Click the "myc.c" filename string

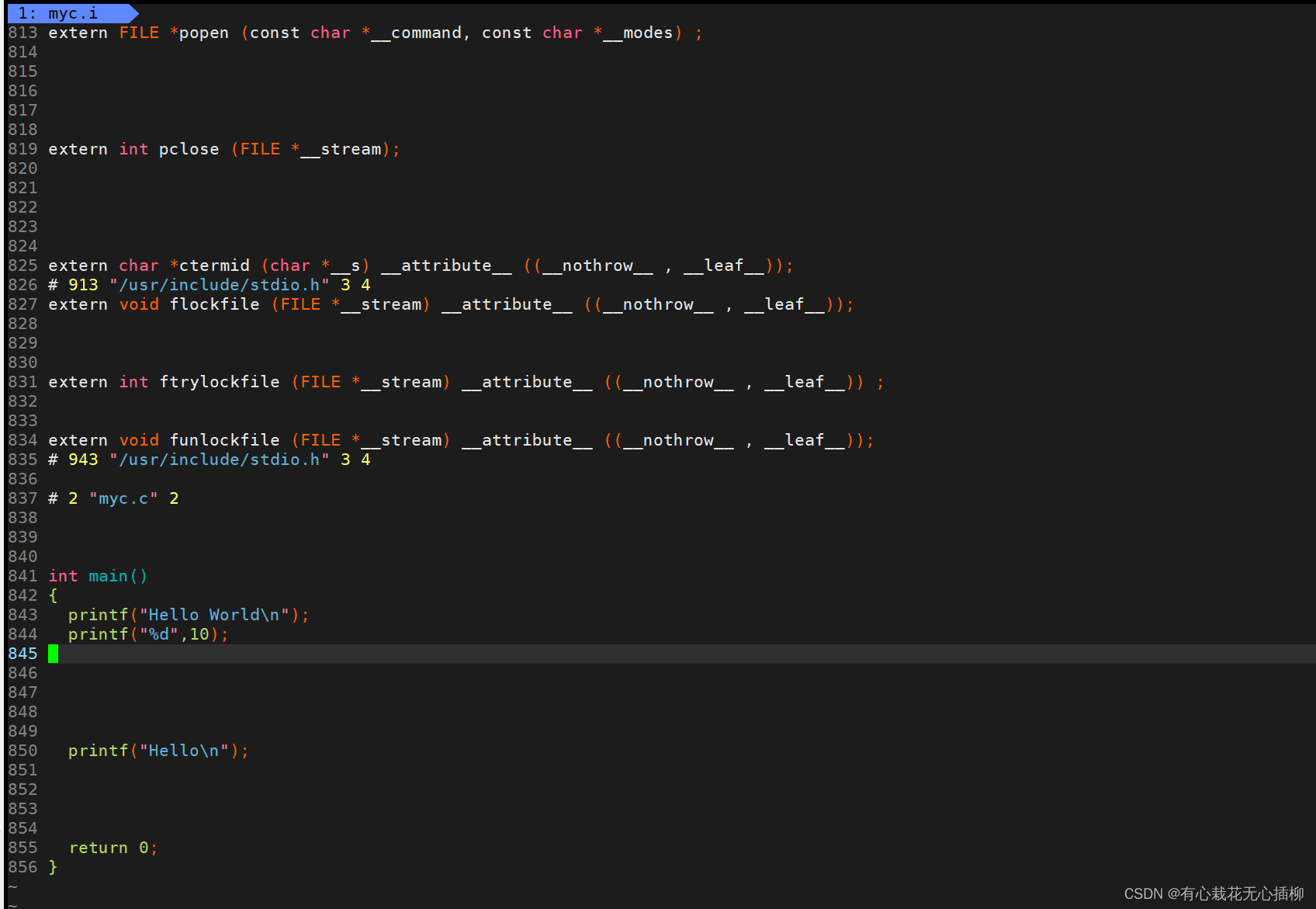pyautogui.click(x=123, y=498)
